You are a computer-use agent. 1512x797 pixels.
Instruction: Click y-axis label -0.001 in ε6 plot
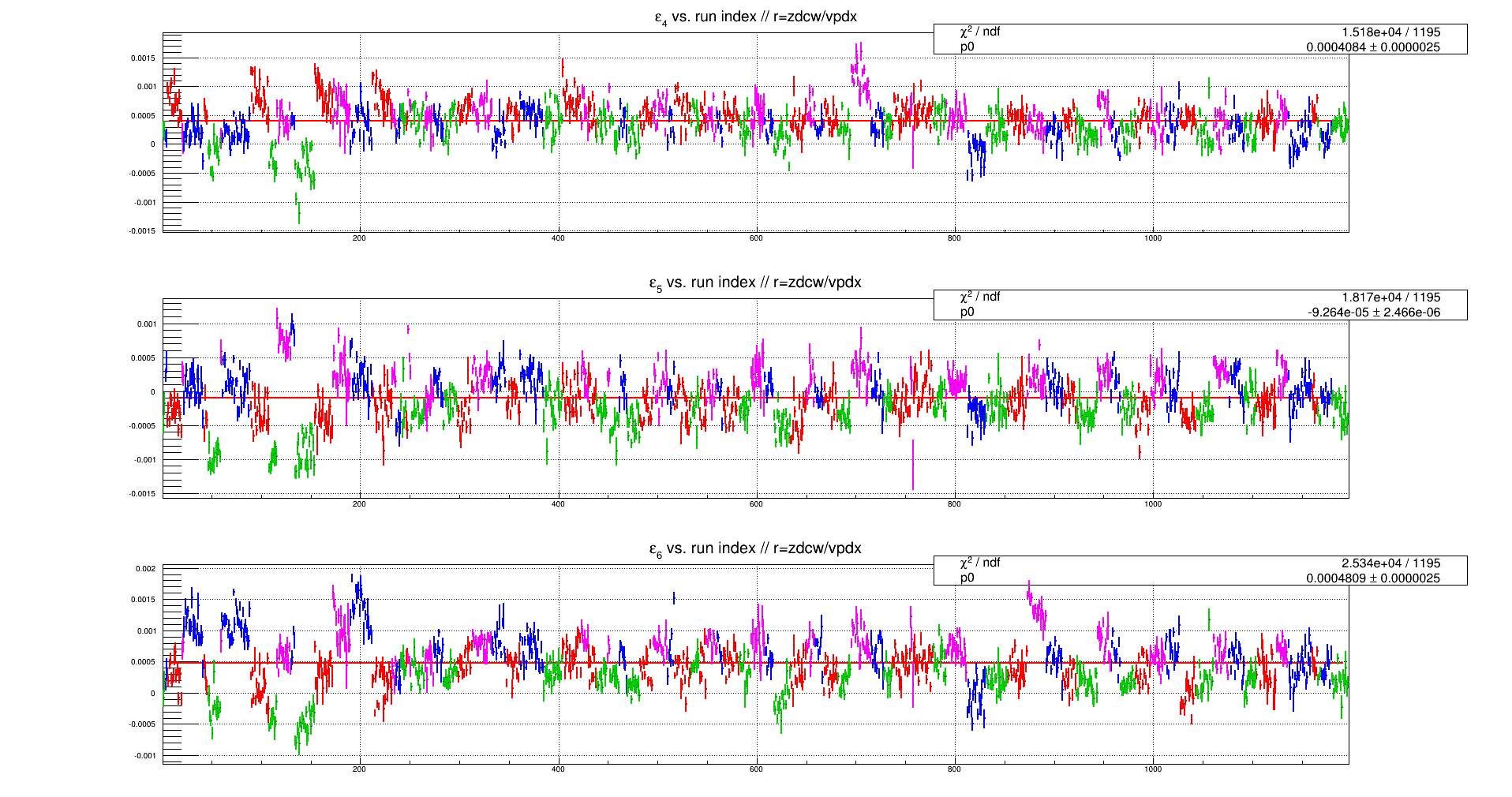[145, 756]
